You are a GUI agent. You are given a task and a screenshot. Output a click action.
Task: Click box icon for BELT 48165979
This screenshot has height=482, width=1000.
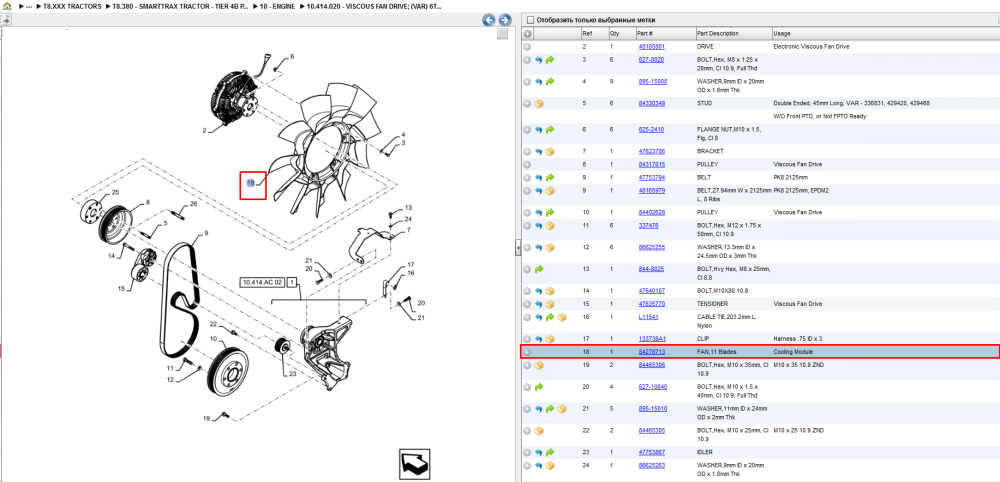click(550, 191)
